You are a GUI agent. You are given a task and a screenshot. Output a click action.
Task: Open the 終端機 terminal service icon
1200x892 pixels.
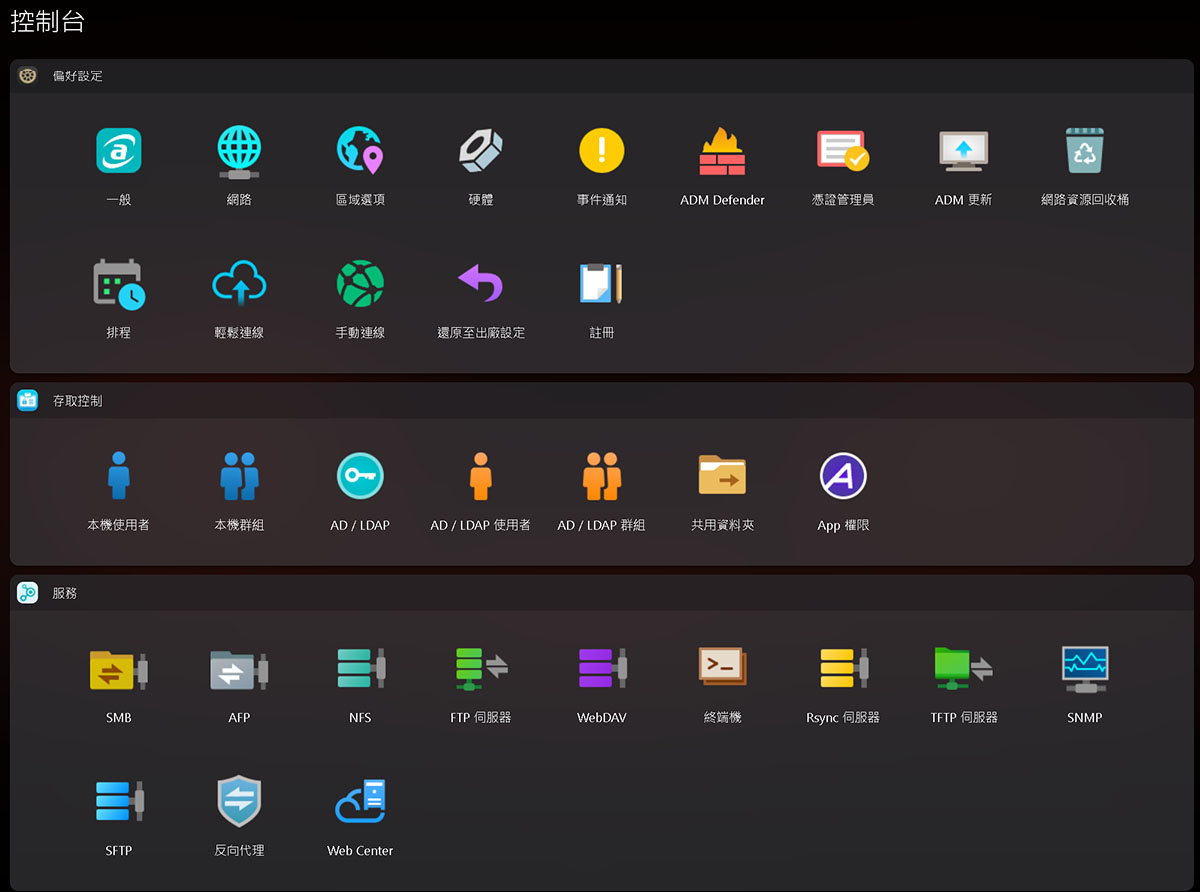(x=722, y=668)
